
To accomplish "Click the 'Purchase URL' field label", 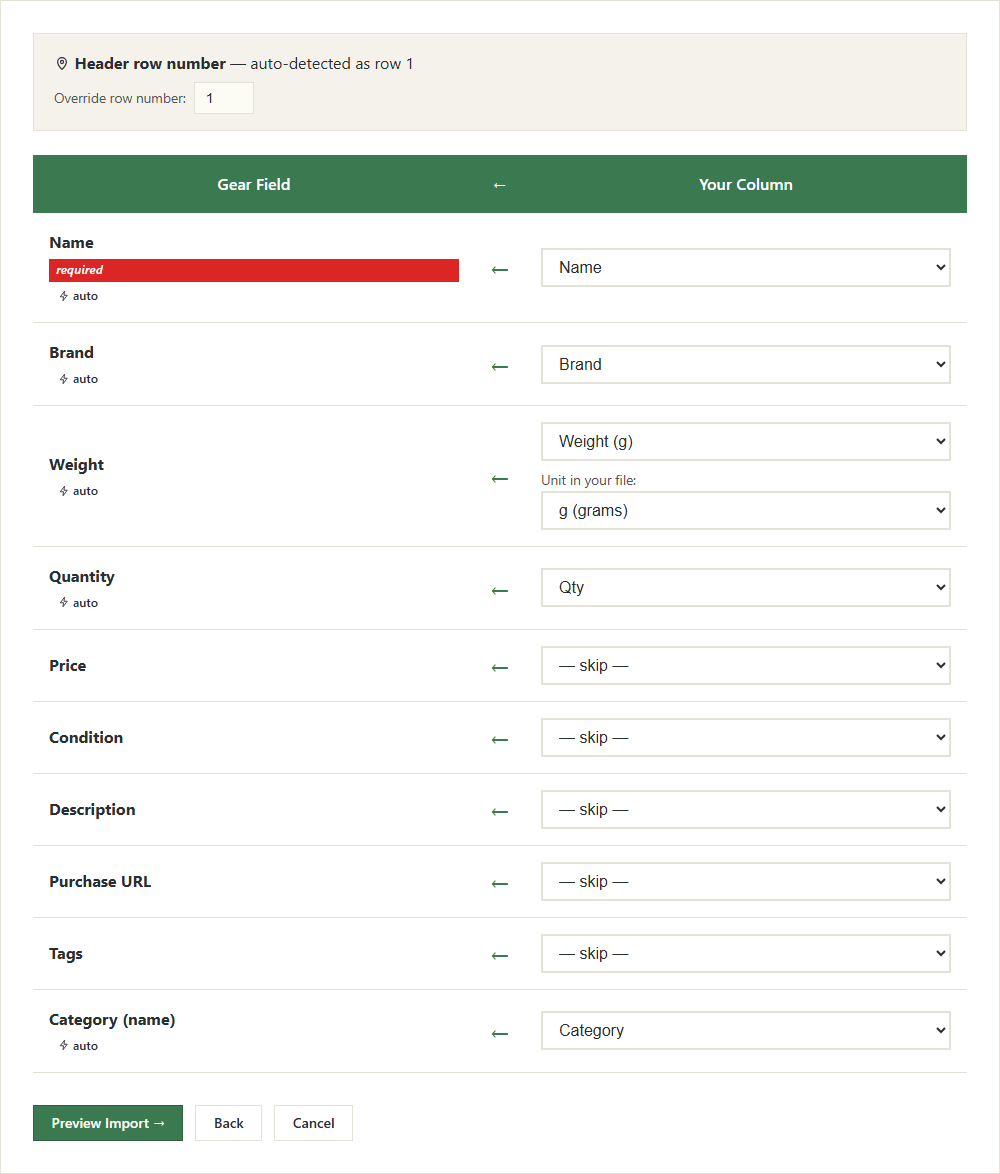I will pyautogui.click(x=100, y=882).
